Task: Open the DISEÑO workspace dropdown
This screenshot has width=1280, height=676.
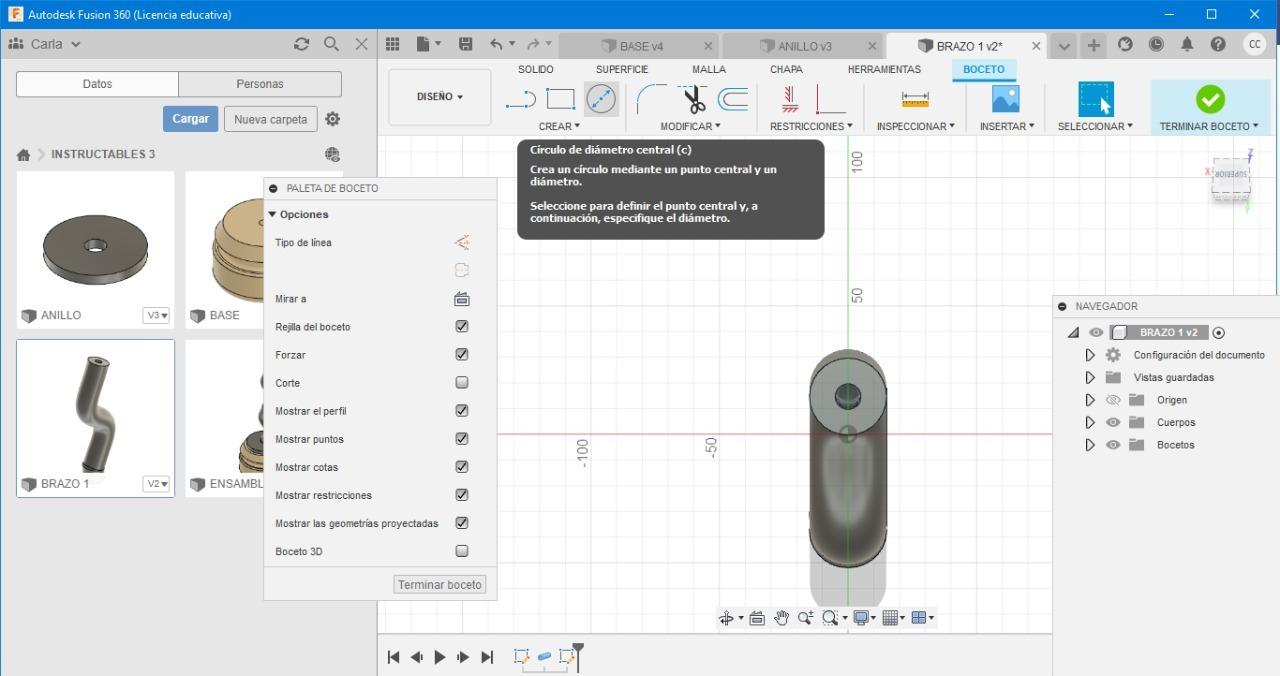Action: tap(439, 97)
